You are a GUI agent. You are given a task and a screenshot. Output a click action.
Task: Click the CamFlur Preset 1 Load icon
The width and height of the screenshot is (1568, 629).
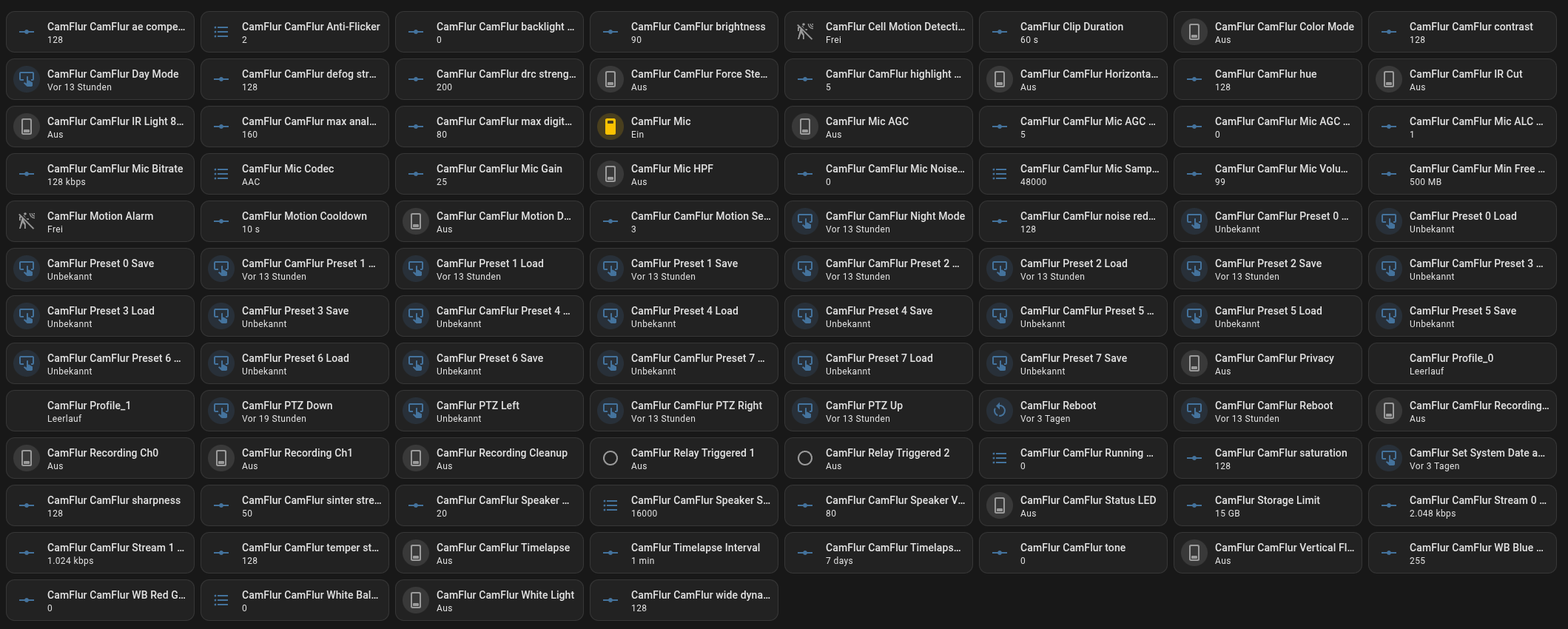[416, 269]
